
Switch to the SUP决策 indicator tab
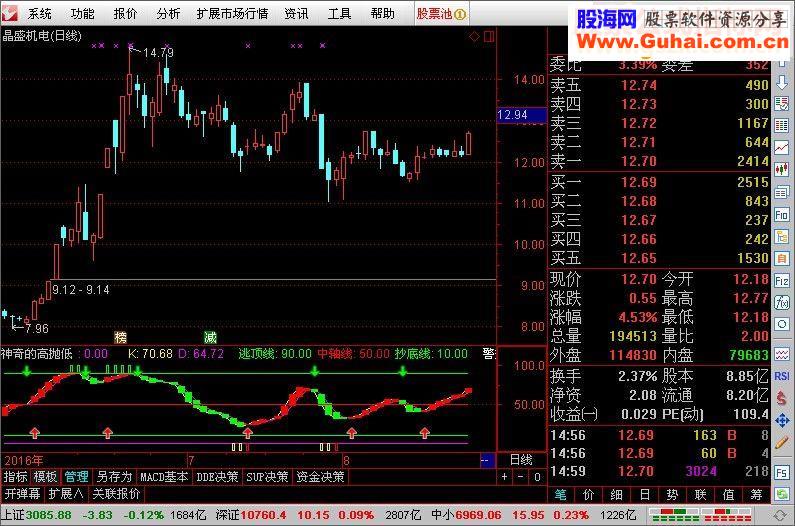click(x=267, y=477)
